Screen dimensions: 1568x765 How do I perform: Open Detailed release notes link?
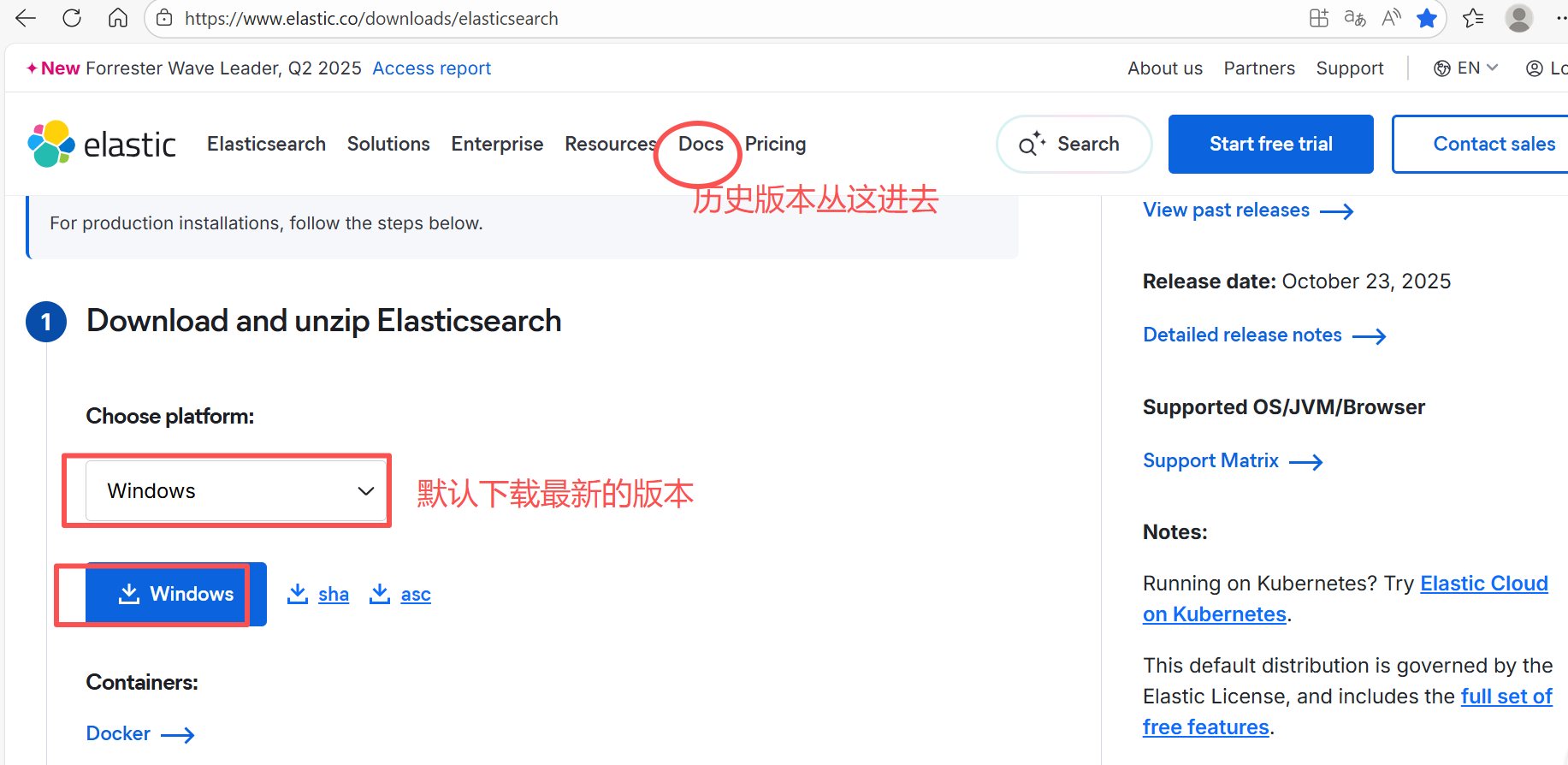pos(1264,335)
